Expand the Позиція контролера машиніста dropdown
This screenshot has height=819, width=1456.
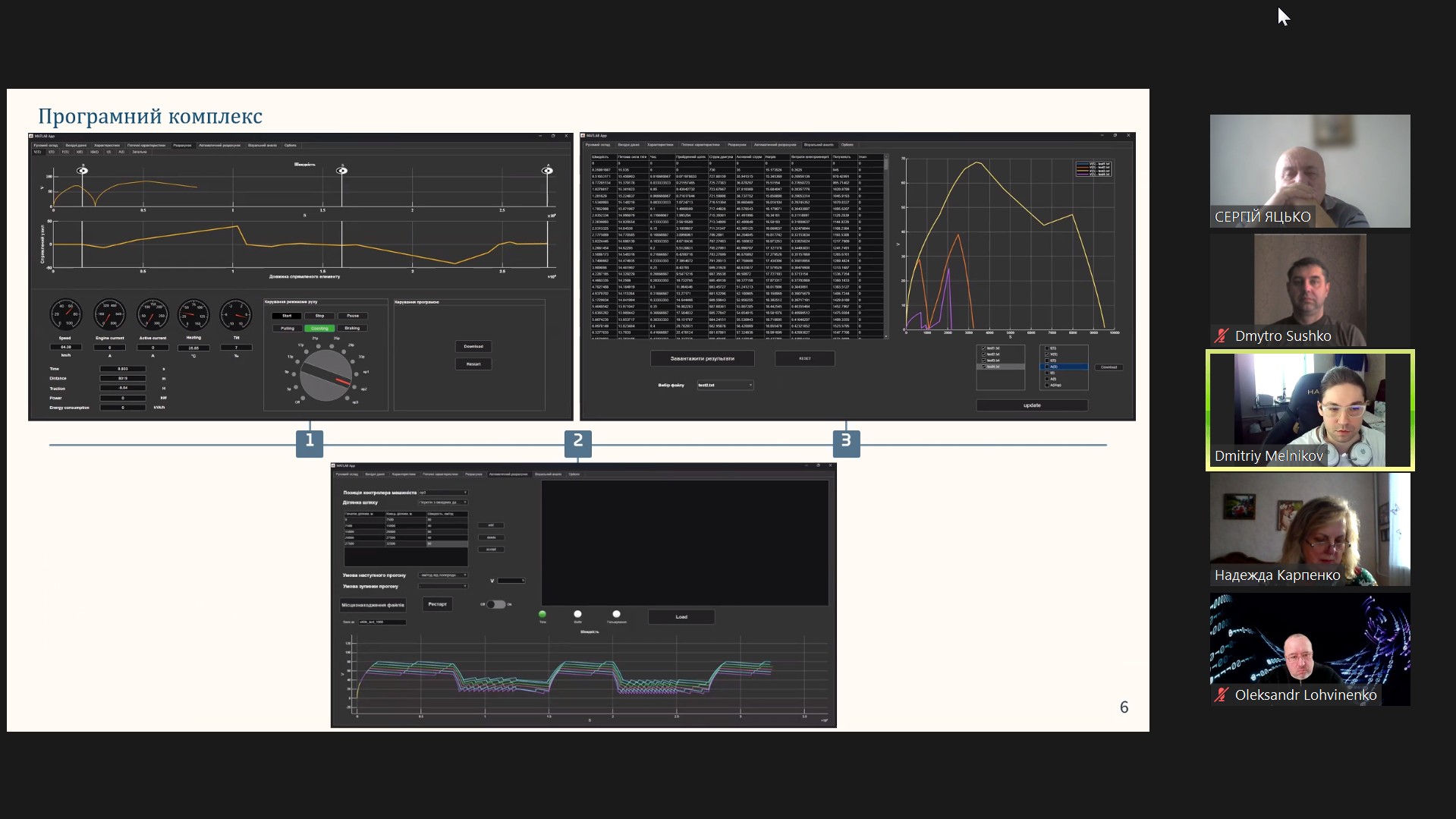[443, 493]
